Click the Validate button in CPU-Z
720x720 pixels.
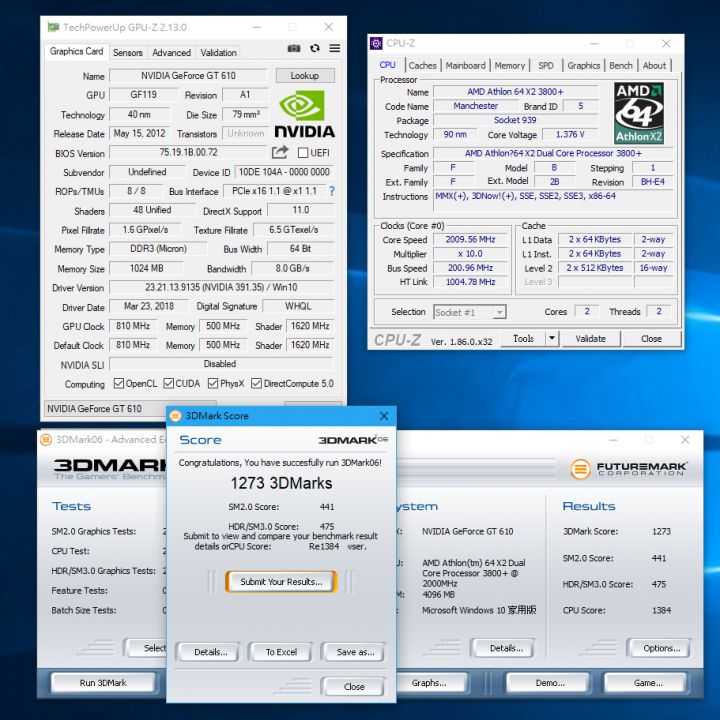pos(591,339)
